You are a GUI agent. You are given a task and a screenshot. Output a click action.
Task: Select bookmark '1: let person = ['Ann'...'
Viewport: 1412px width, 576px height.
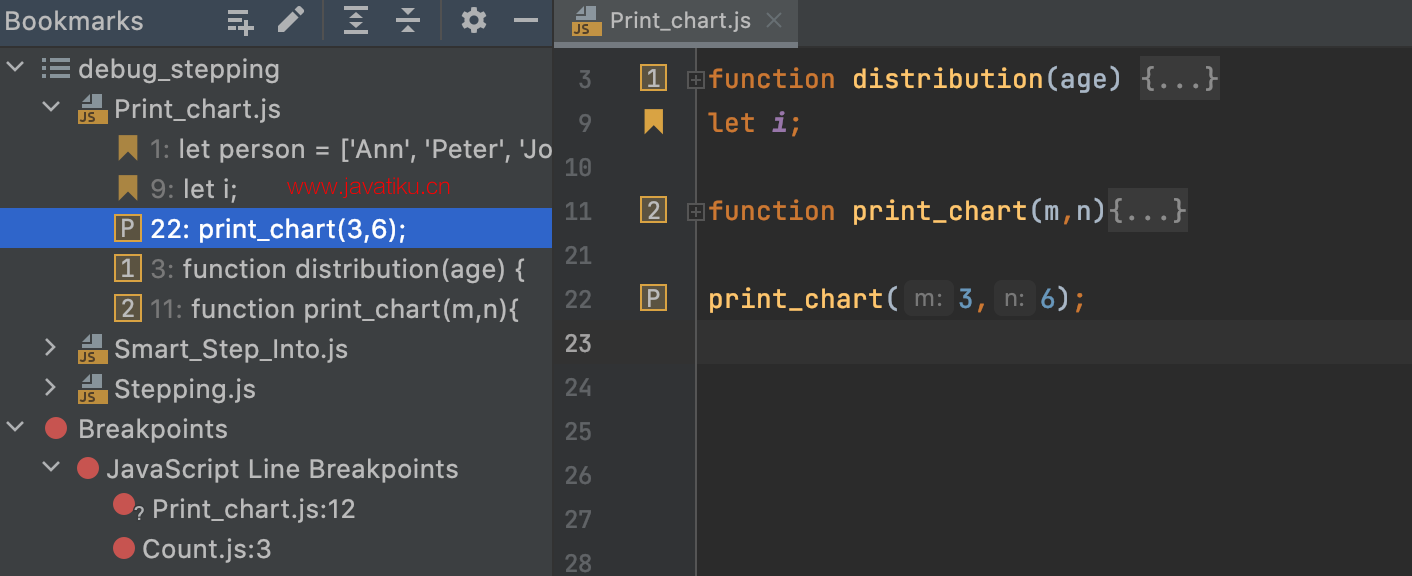(276, 149)
